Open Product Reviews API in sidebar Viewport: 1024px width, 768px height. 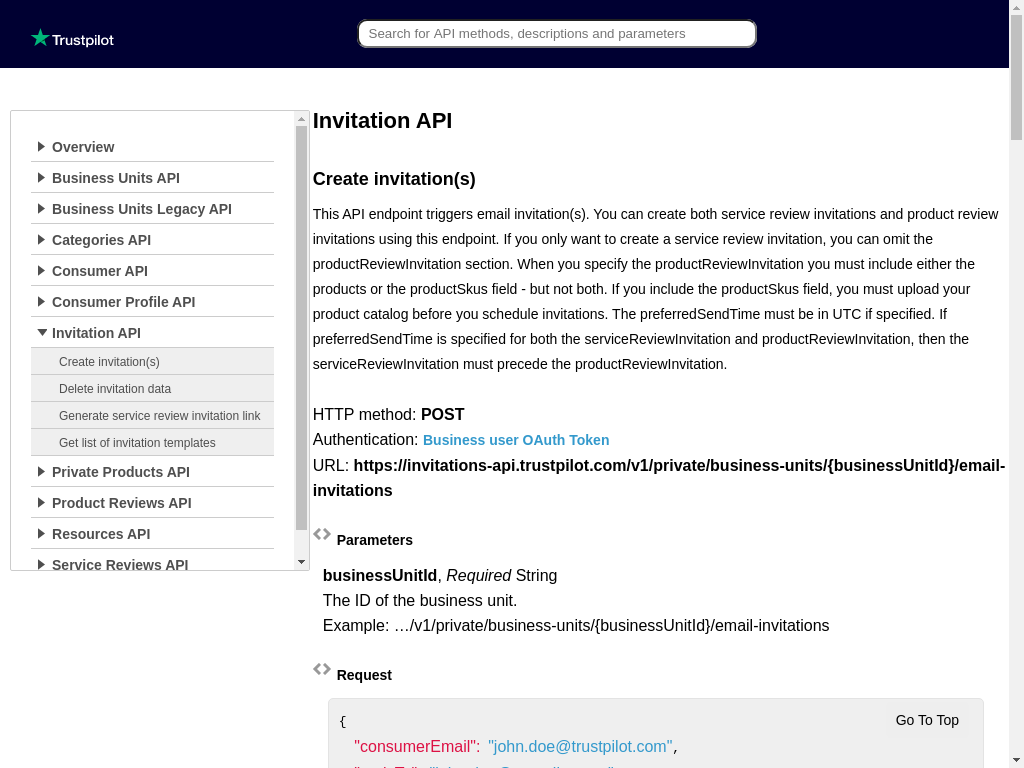pyautogui.click(x=121, y=503)
